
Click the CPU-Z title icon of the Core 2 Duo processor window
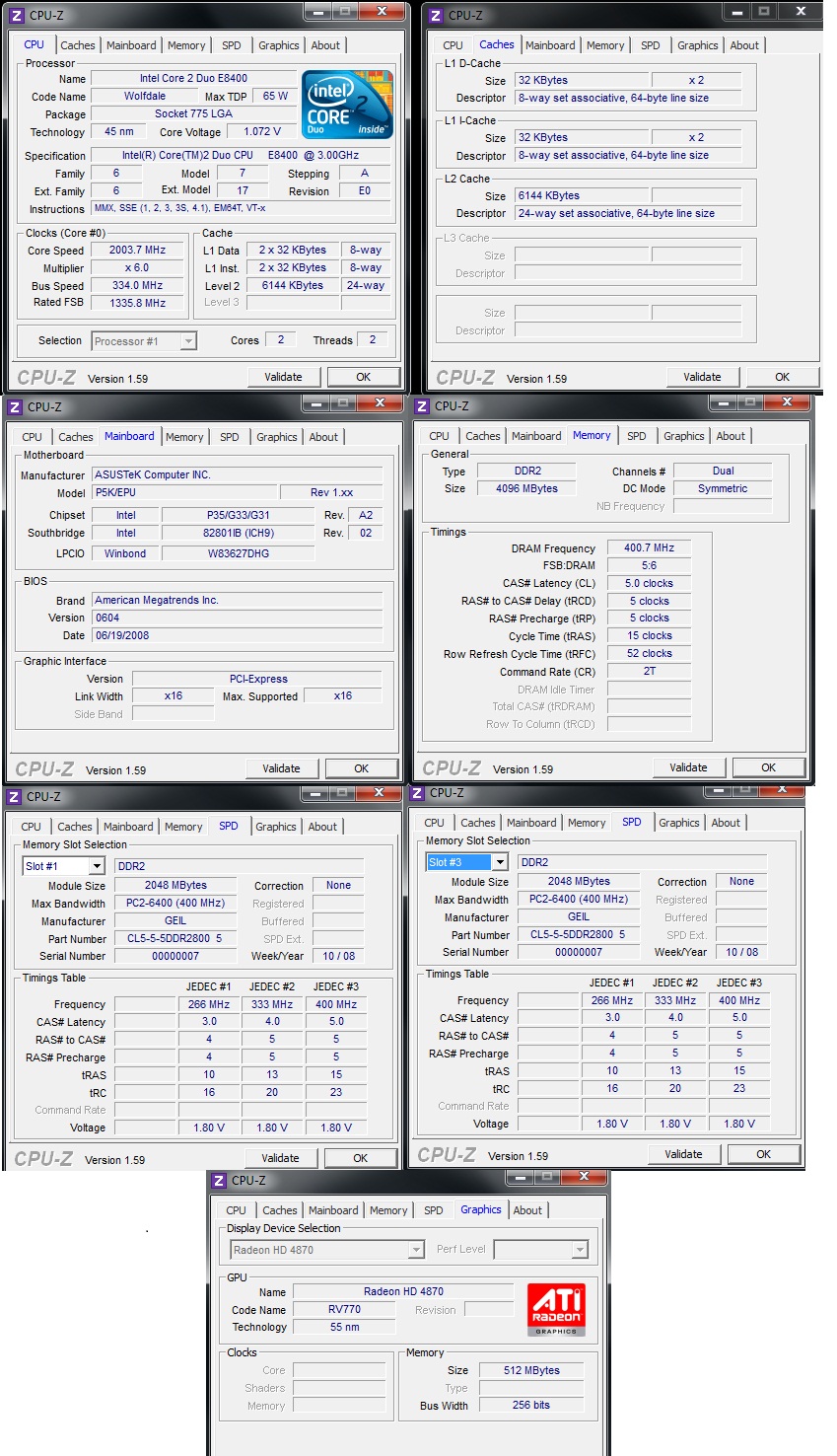(x=17, y=15)
